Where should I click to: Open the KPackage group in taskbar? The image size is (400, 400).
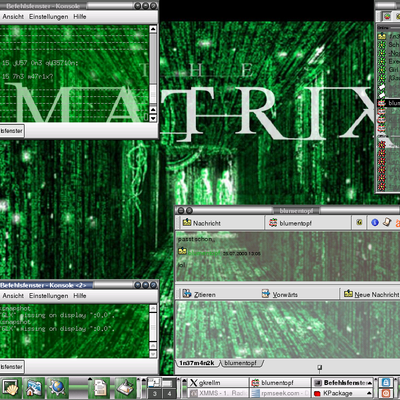coord(343,393)
